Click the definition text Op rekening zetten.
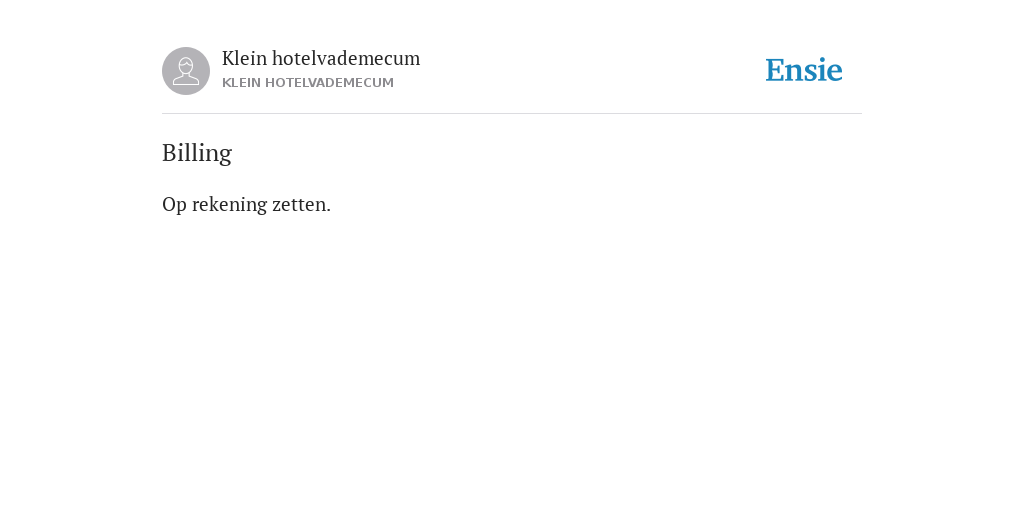The height and width of the screenshot is (512, 1024). click(x=246, y=204)
